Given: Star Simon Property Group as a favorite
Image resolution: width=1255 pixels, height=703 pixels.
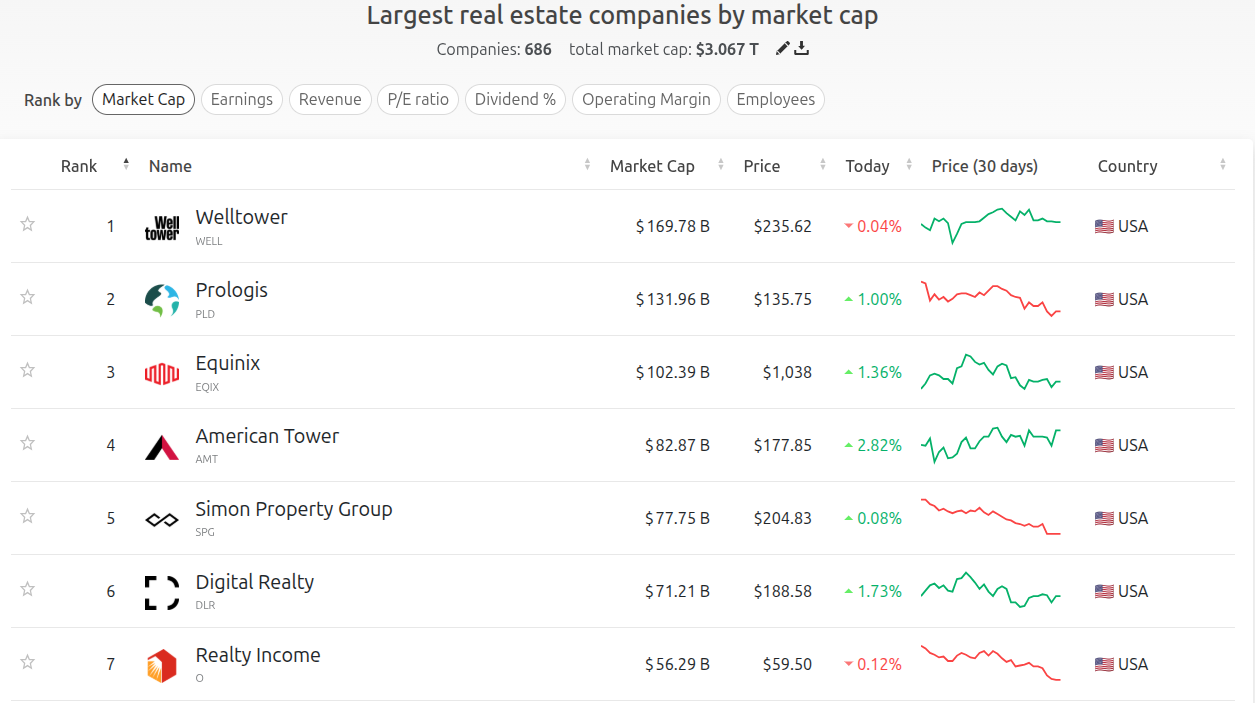Looking at the screenshot, I should [x=28, y=516].
